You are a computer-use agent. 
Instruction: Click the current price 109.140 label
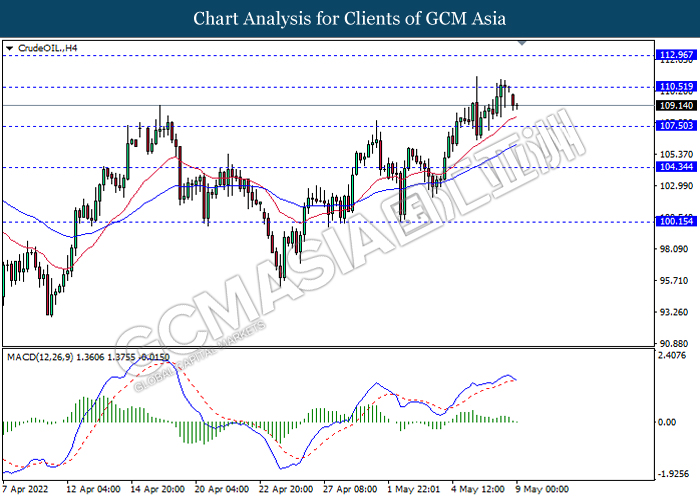click(676, 105)
